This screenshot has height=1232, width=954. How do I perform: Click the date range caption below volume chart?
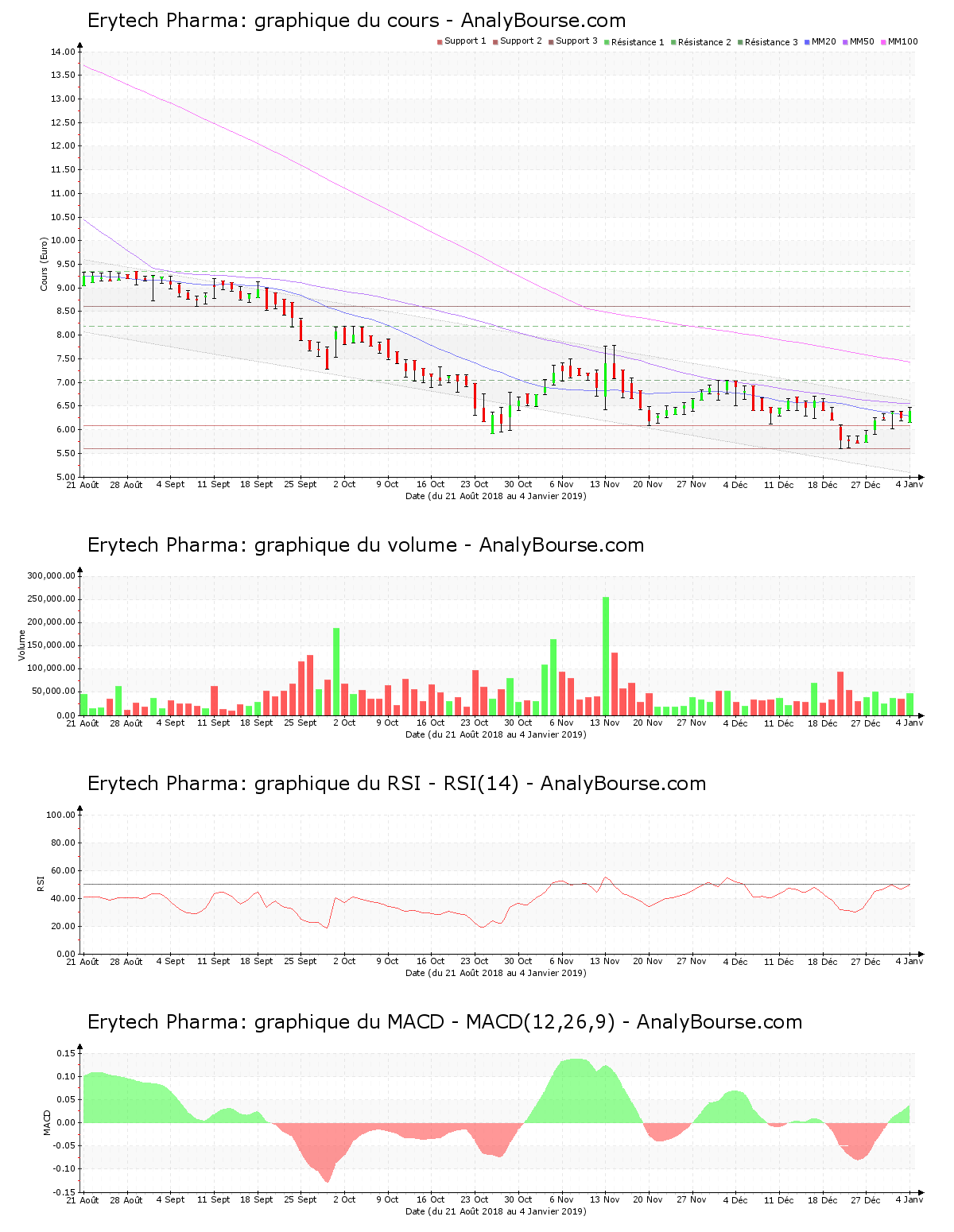click(x=496, y=734)
